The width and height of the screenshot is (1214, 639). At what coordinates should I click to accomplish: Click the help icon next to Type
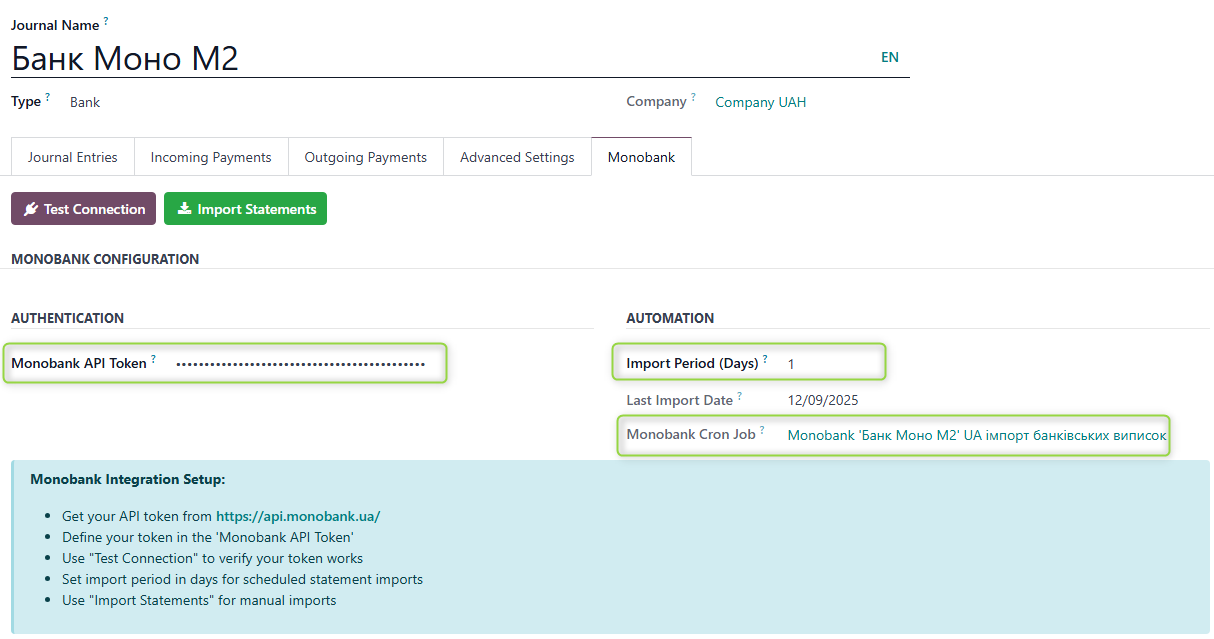(47, 95)
